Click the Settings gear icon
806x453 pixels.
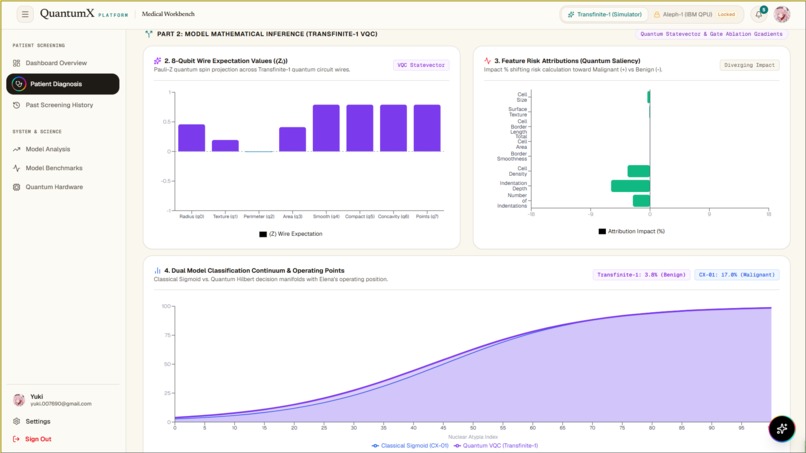click(x=16, y=421)
